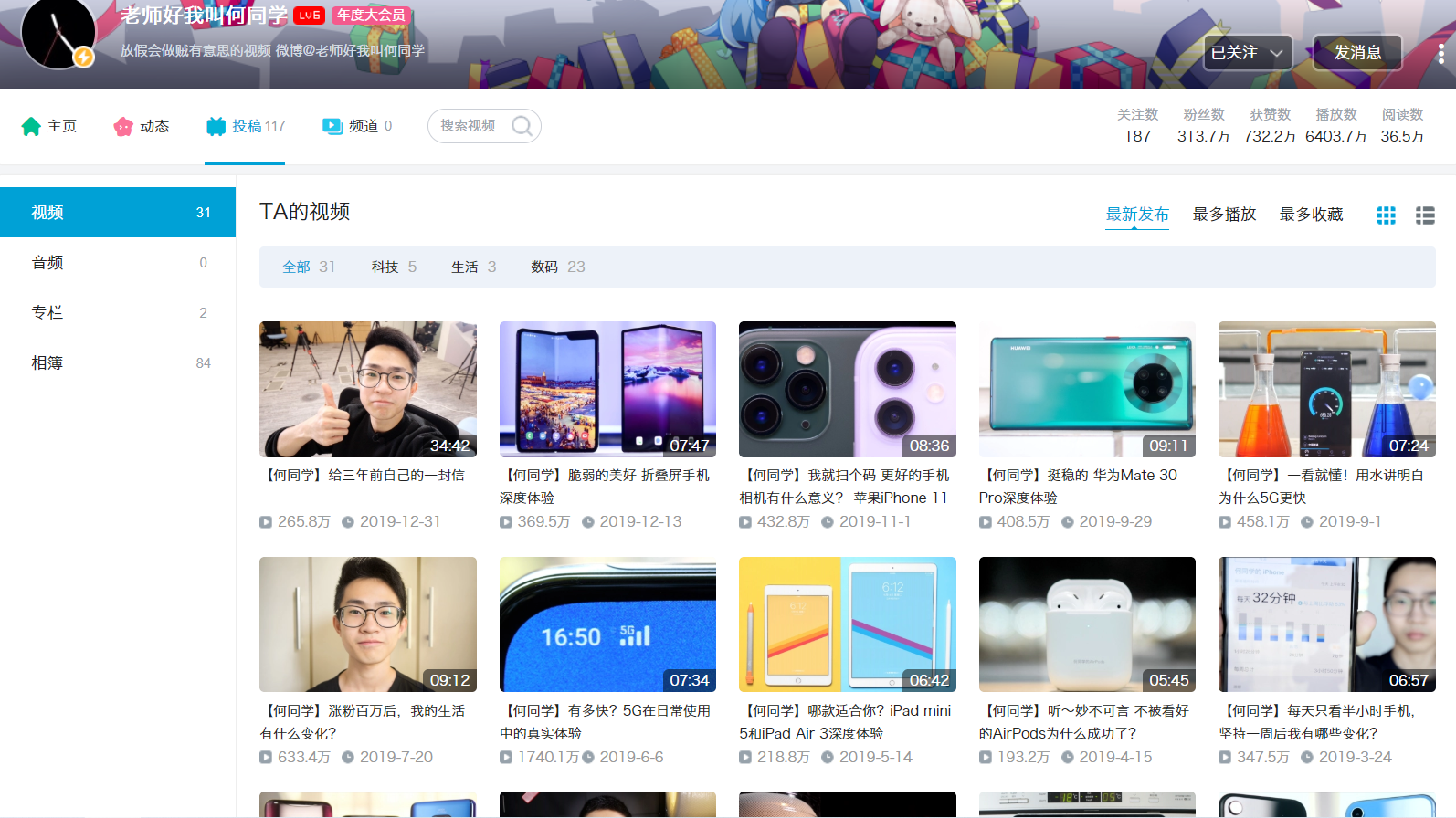The image size is (1456, 818).
Task: Click 播放数 6403.7万 stat
Action: coord(1336,126)
